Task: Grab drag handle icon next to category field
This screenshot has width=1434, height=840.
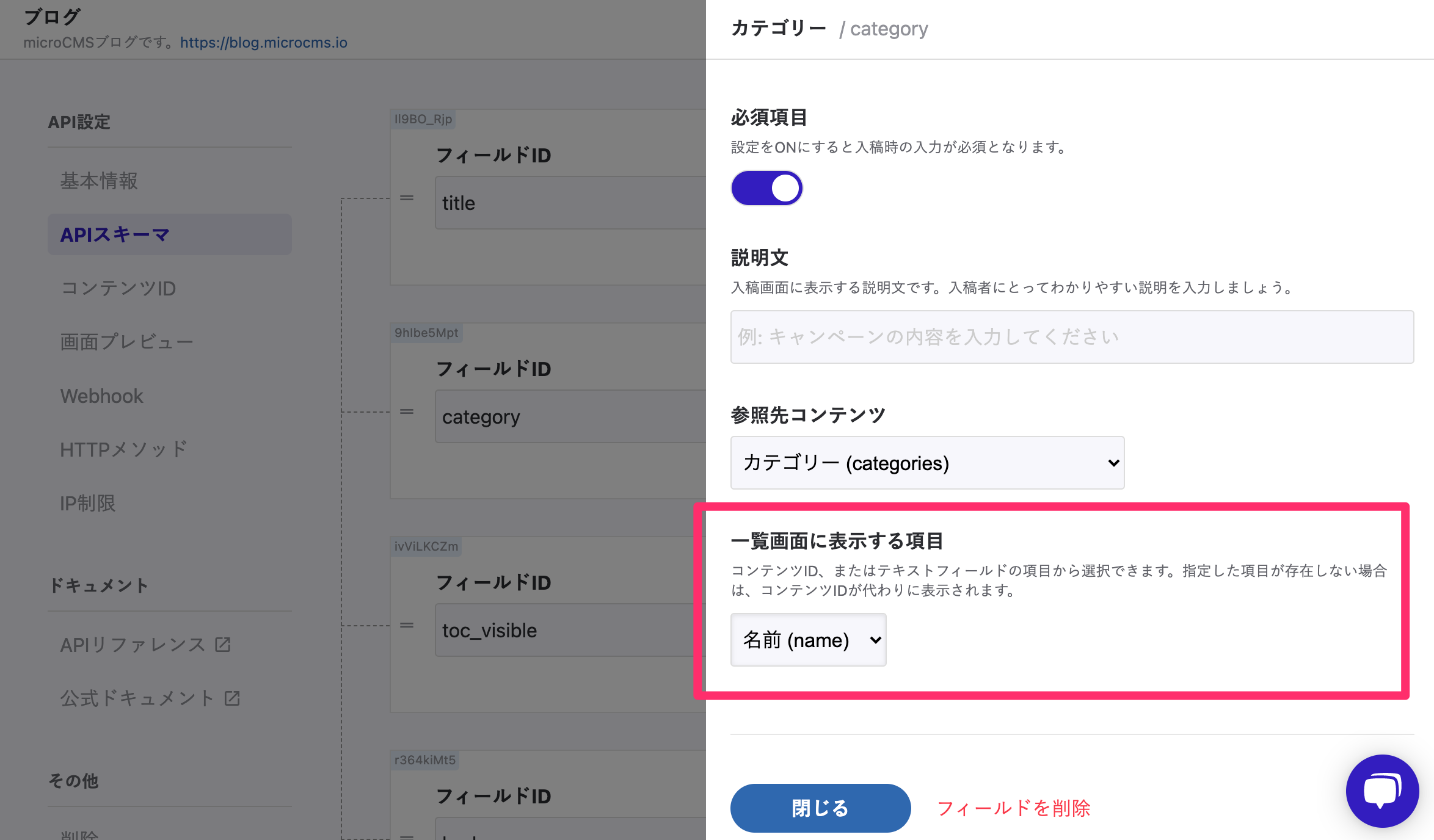Action: pos(407,412)
